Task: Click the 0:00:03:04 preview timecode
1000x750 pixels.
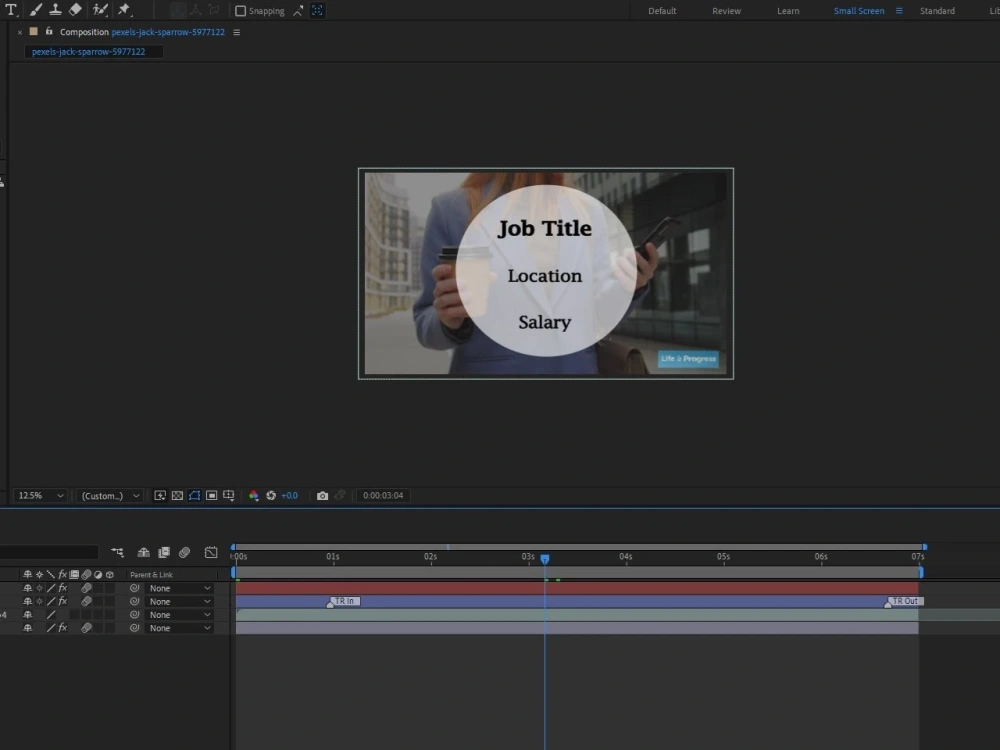Action: click(x=383, y=496)
